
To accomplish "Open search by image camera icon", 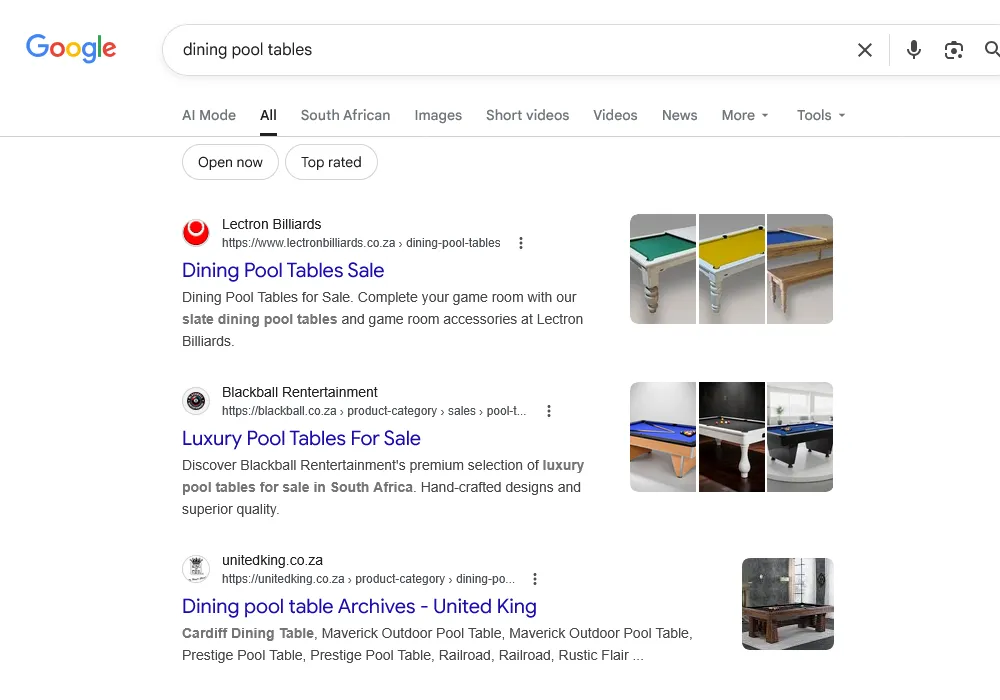I will click(954, 50).
